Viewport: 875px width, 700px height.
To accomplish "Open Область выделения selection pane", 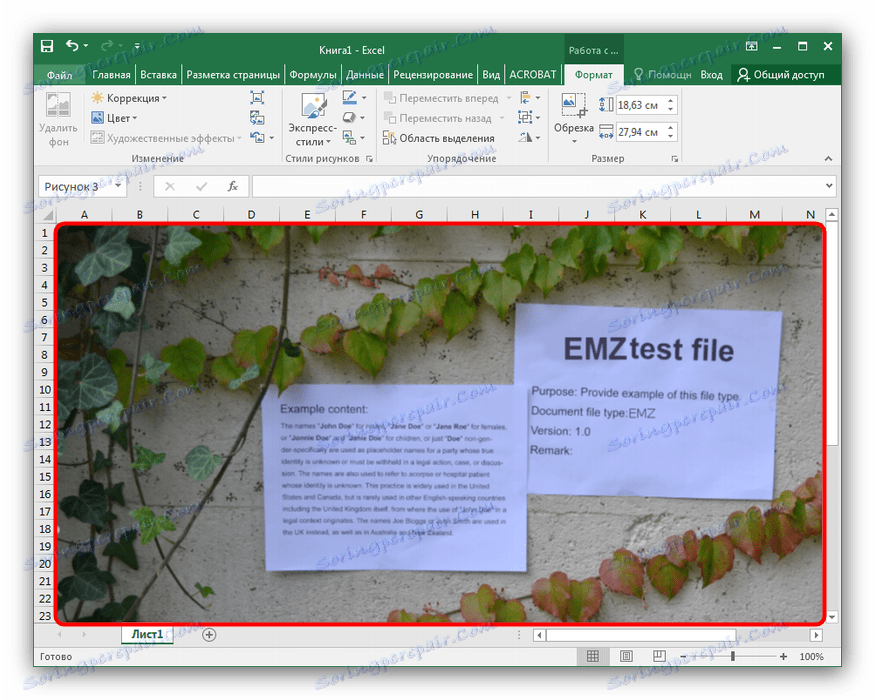I will pyautogui.click(x=439, y=138).
